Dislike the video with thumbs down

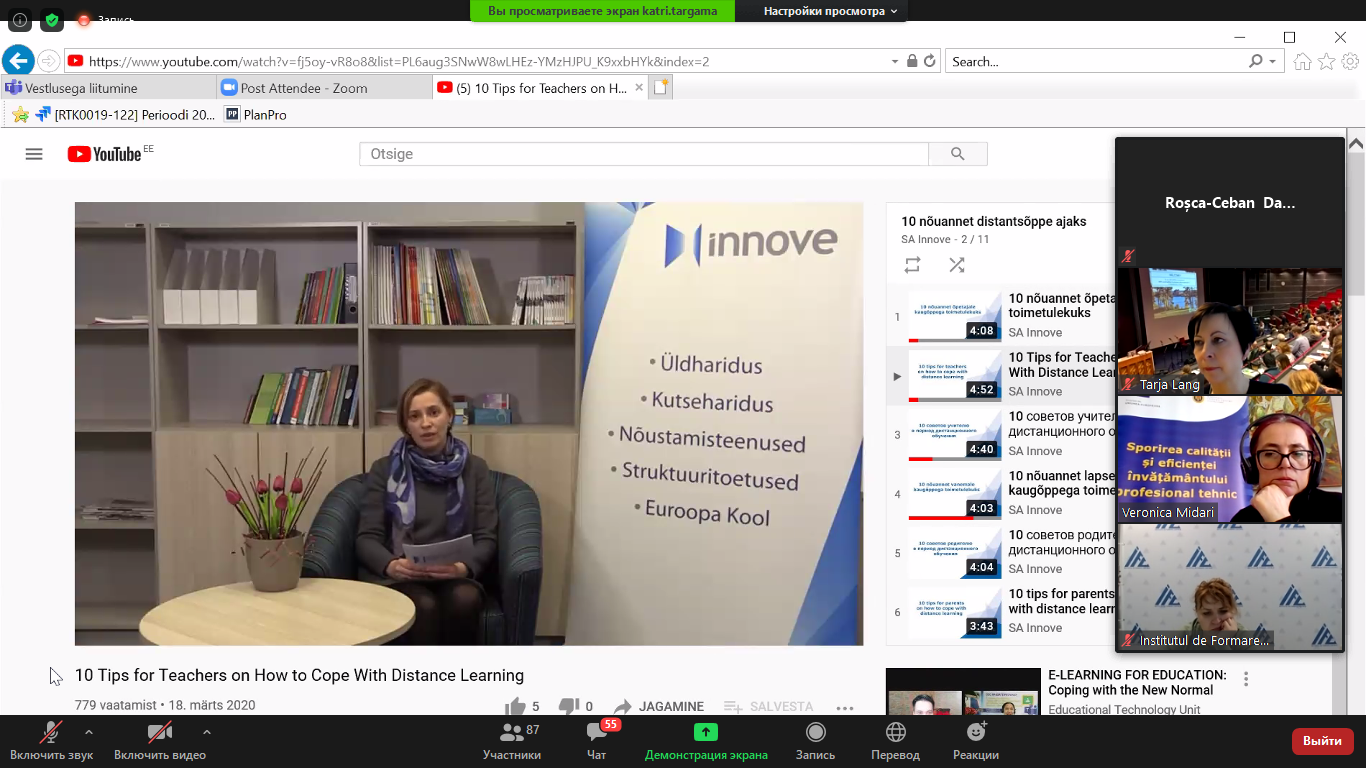(x=569, y=706)
